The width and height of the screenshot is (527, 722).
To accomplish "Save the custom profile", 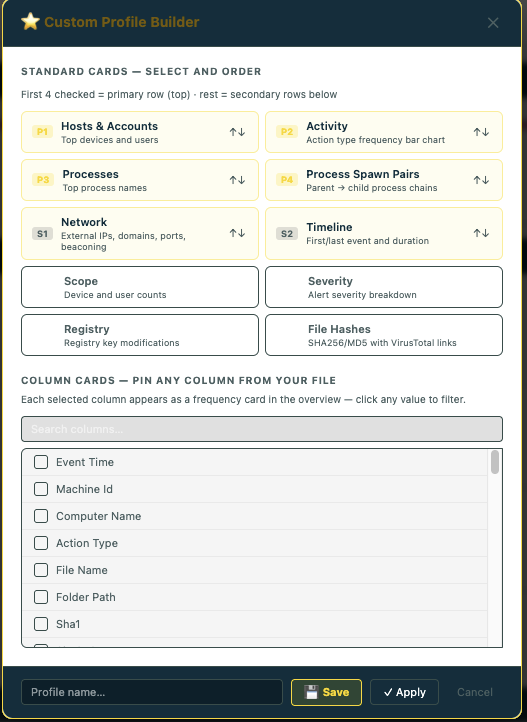I will 326,692.
